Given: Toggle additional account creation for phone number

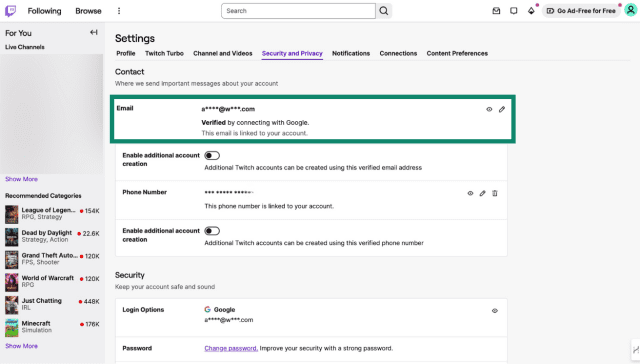Looking at the screenshot, I should [x=212, y=231].
